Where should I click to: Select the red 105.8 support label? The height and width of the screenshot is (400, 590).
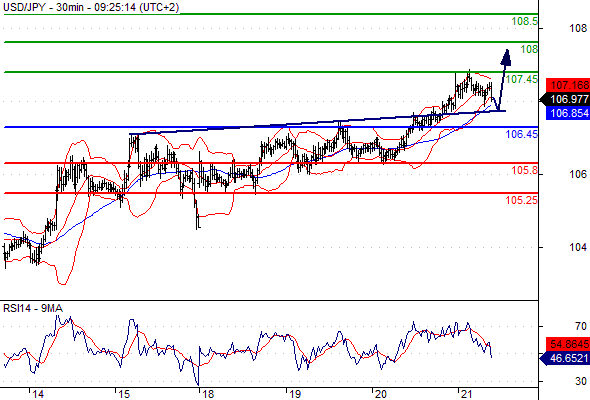[525, 170]
